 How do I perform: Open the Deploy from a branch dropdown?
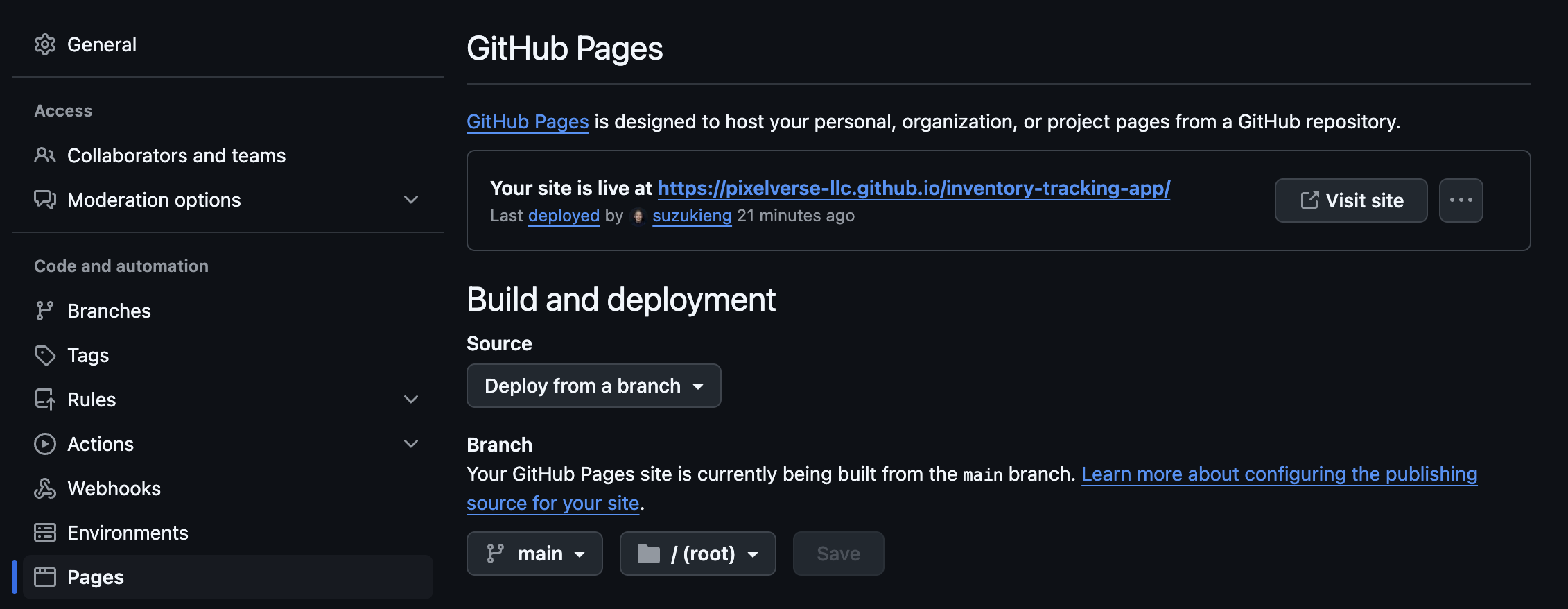click(594, 386)
